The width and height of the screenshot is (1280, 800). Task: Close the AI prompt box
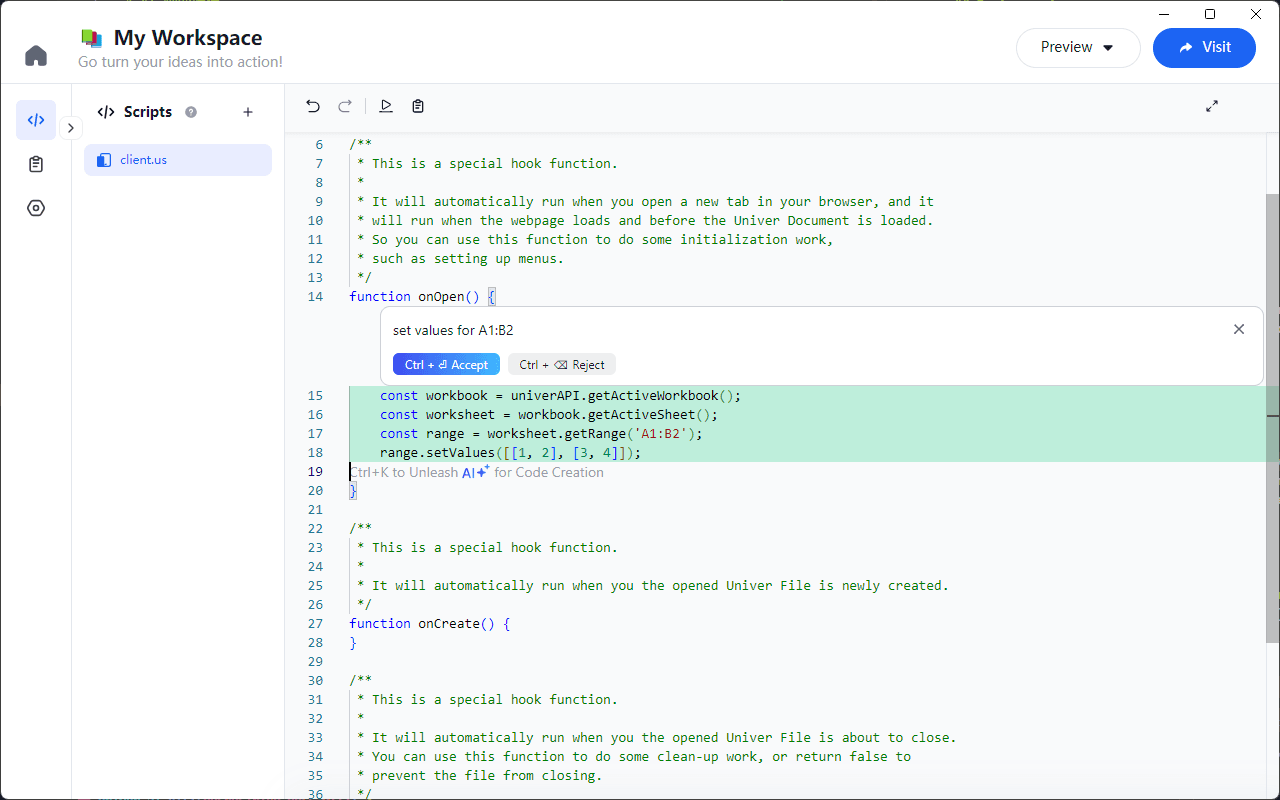click(x=1239, y=329)
